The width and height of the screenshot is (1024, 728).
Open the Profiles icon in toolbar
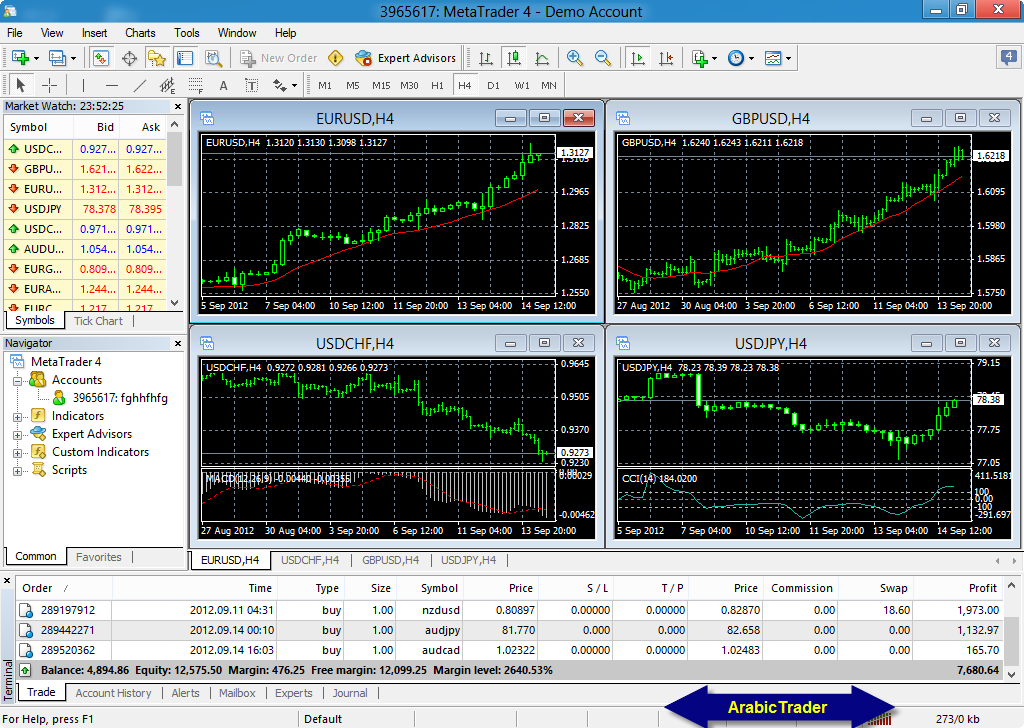(57, 58)
